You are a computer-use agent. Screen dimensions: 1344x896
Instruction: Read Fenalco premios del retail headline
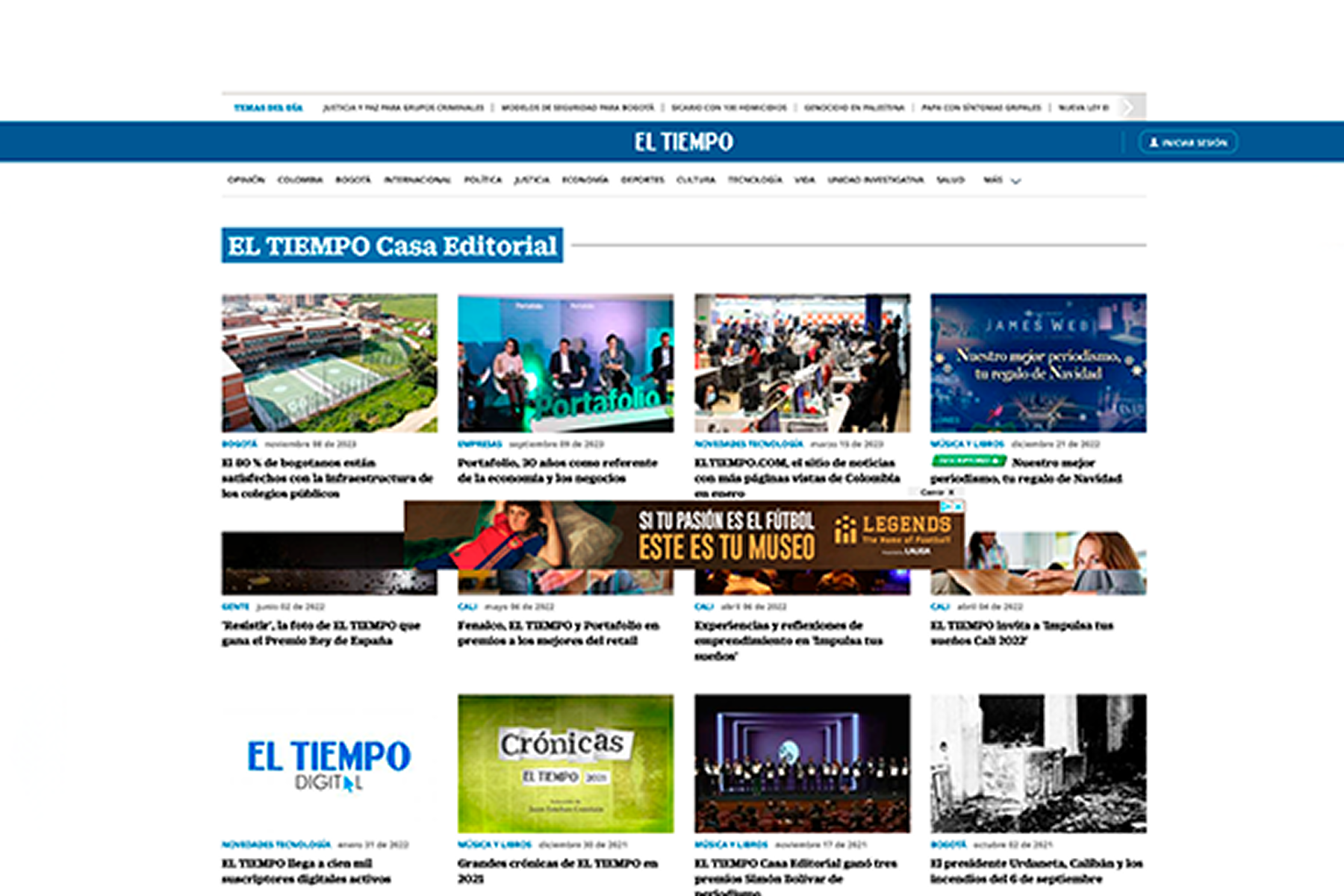pyautogui.click(x=559, y=633)
